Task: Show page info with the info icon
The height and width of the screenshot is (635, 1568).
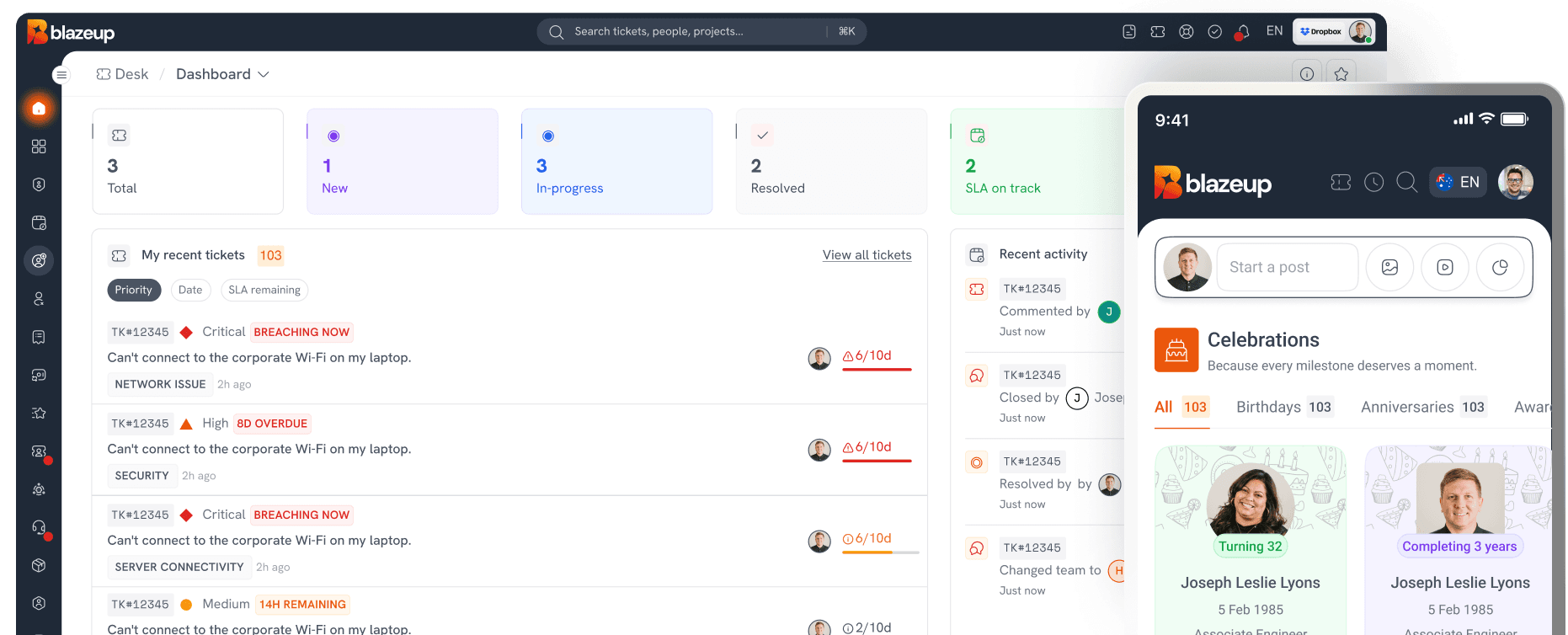Action: coord(1307,74)
